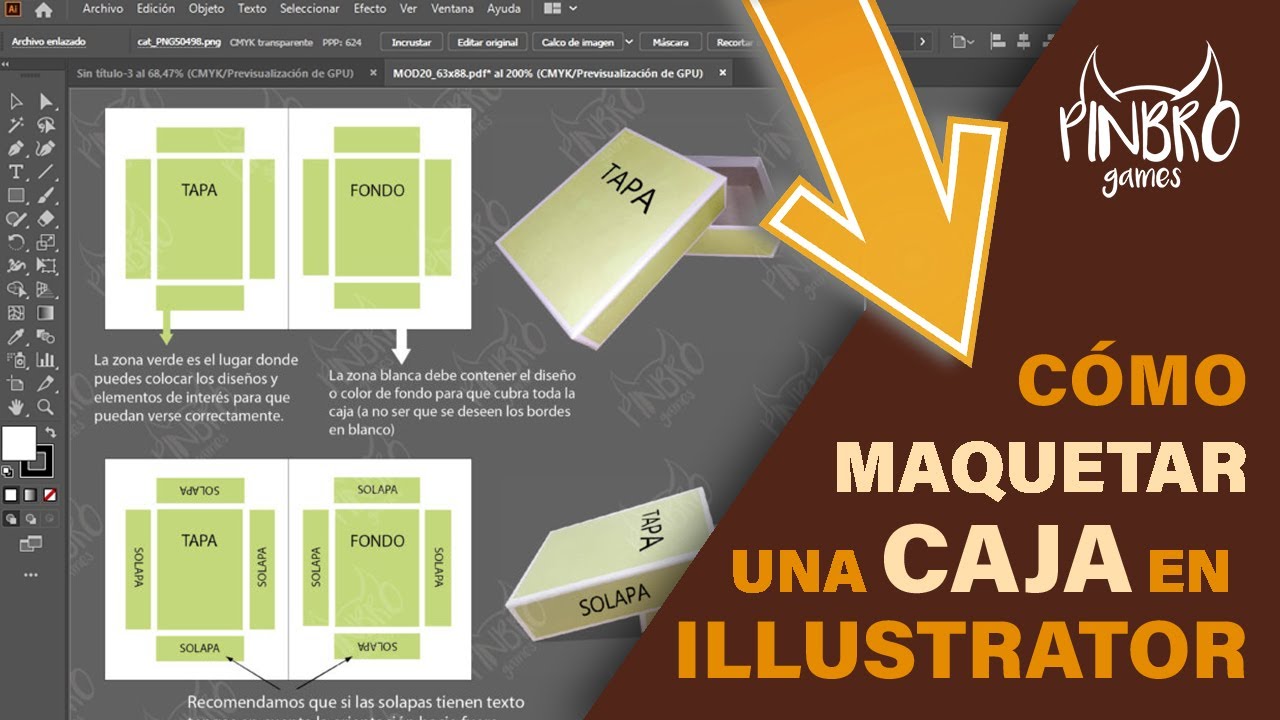Open the Home screen icon

coord(43,10)
